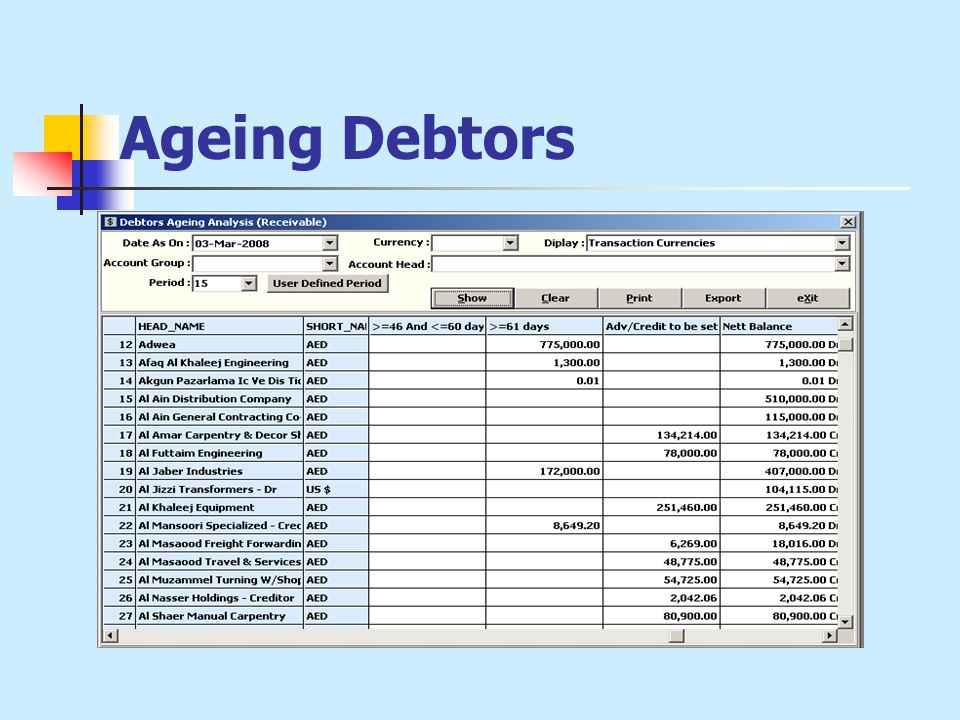
Task: Click the Print button
Action: (x=639, y=298)
